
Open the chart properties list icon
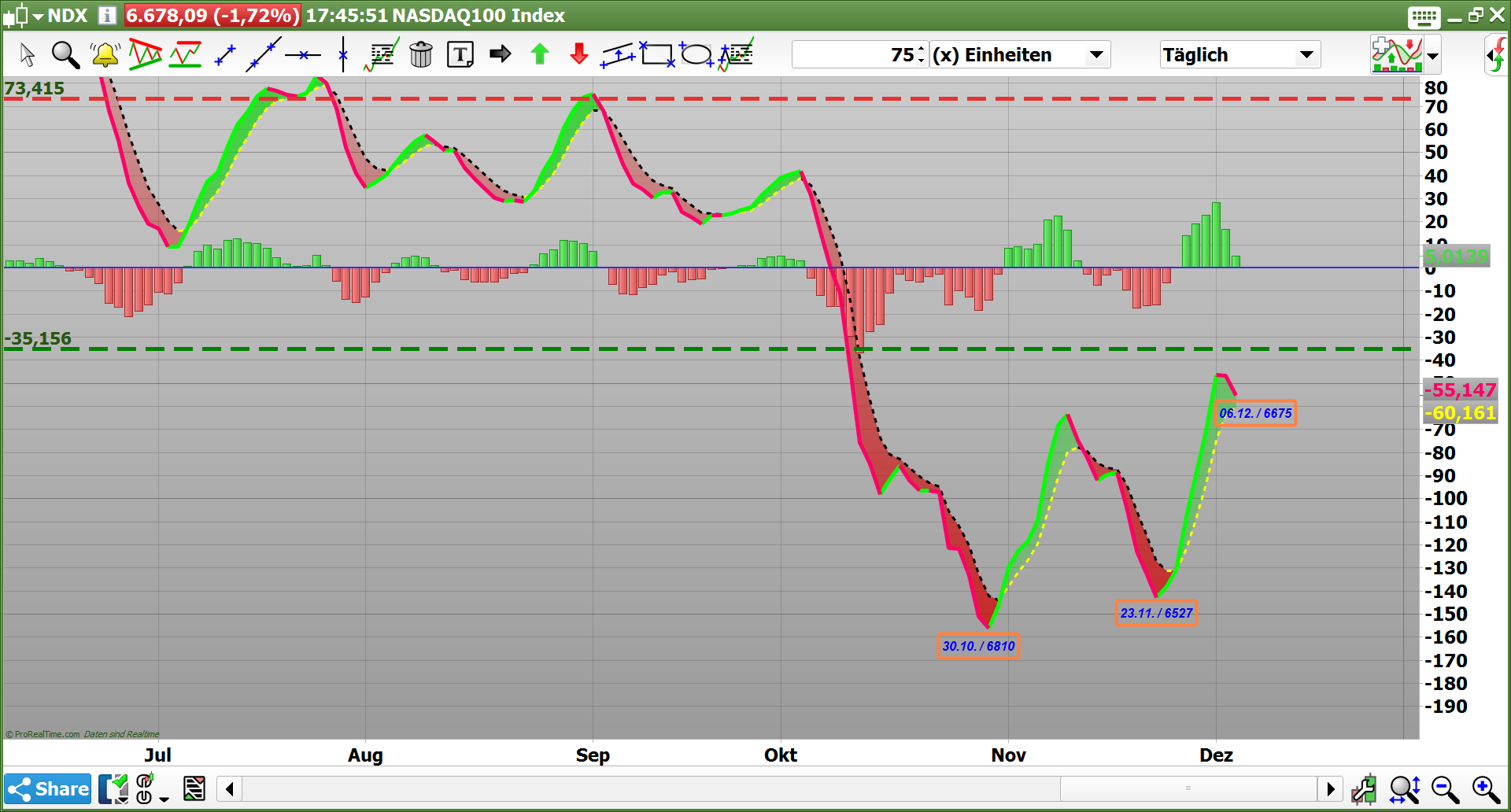pos(194,788)
